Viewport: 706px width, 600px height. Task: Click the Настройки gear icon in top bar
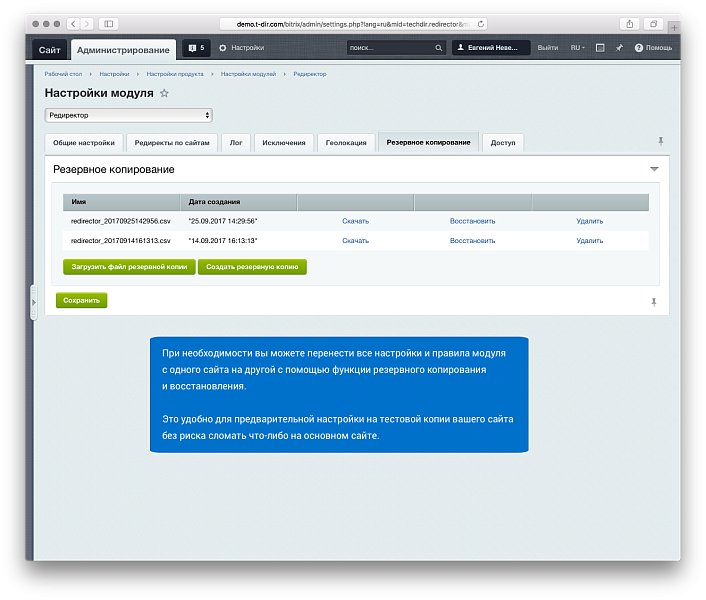pos(223,48)
